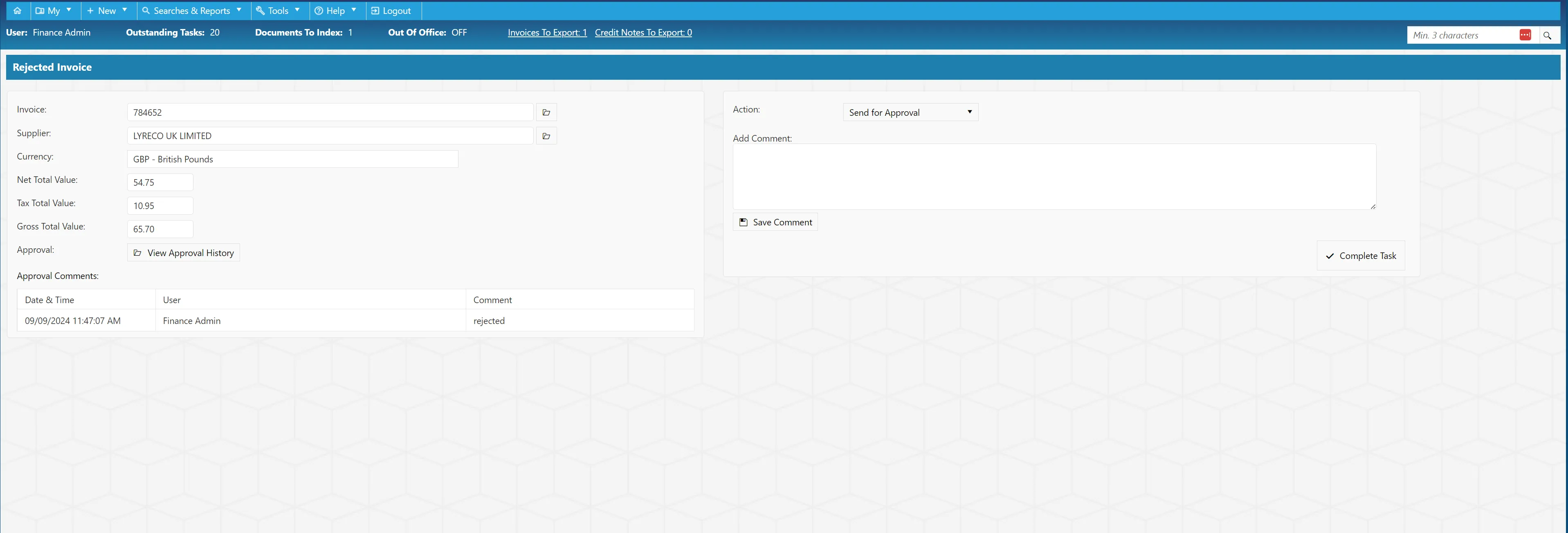Click in the Add Comment text area
Viewport: 1568px width, 533px height.
point(1054,177)
